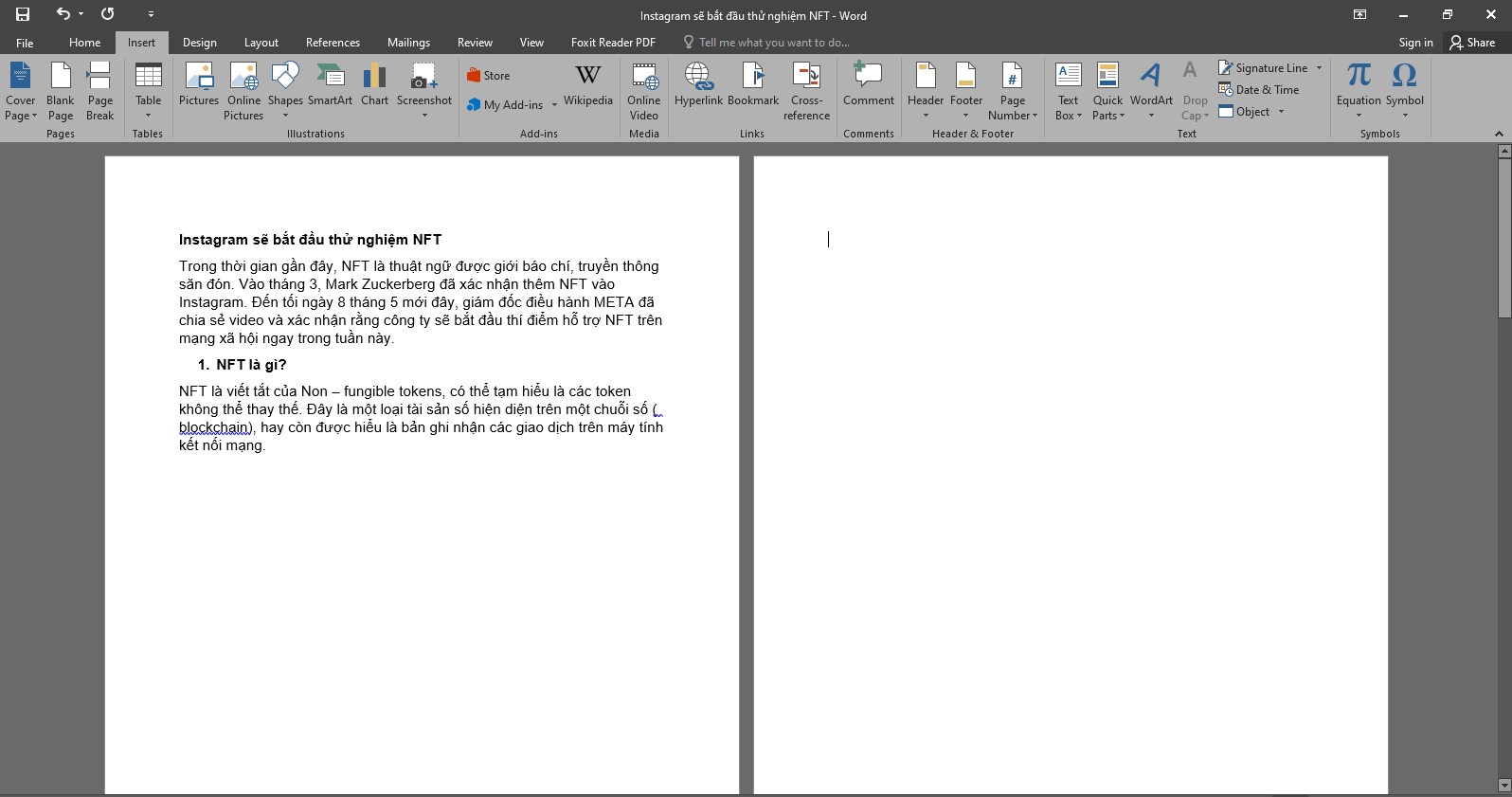The height and width of the screenshot is (797, 1512).
Task: Open the Table insert menu
Action: [148, 92]
